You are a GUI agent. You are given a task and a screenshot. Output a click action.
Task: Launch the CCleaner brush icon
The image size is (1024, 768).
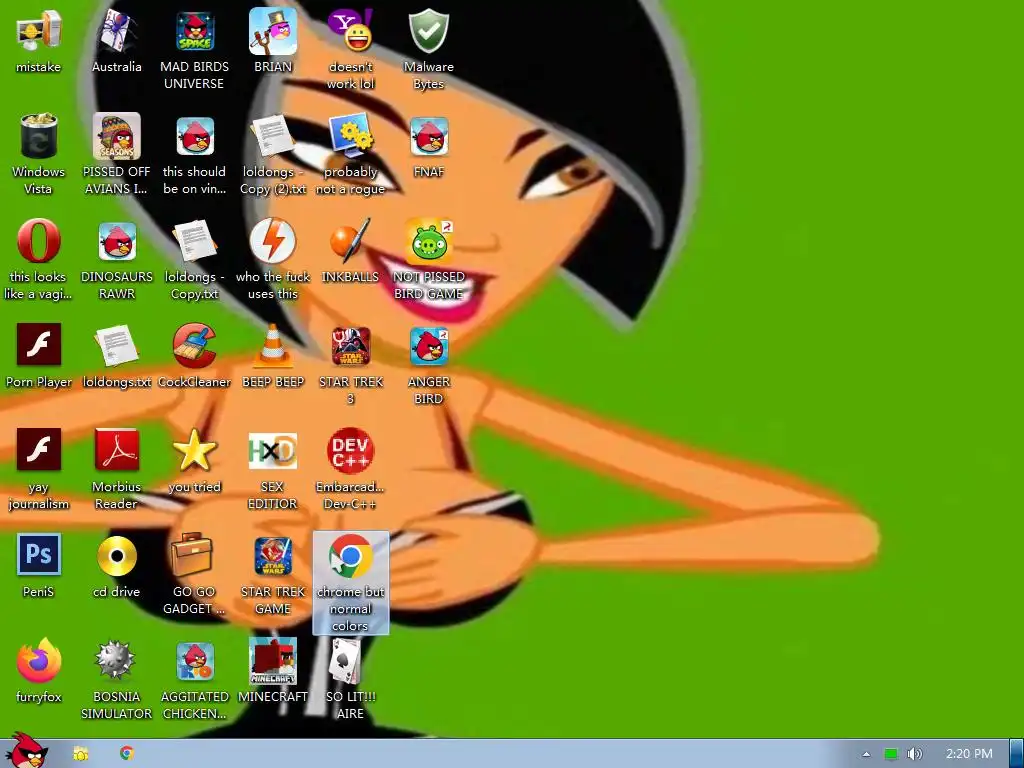pos(195,346)
